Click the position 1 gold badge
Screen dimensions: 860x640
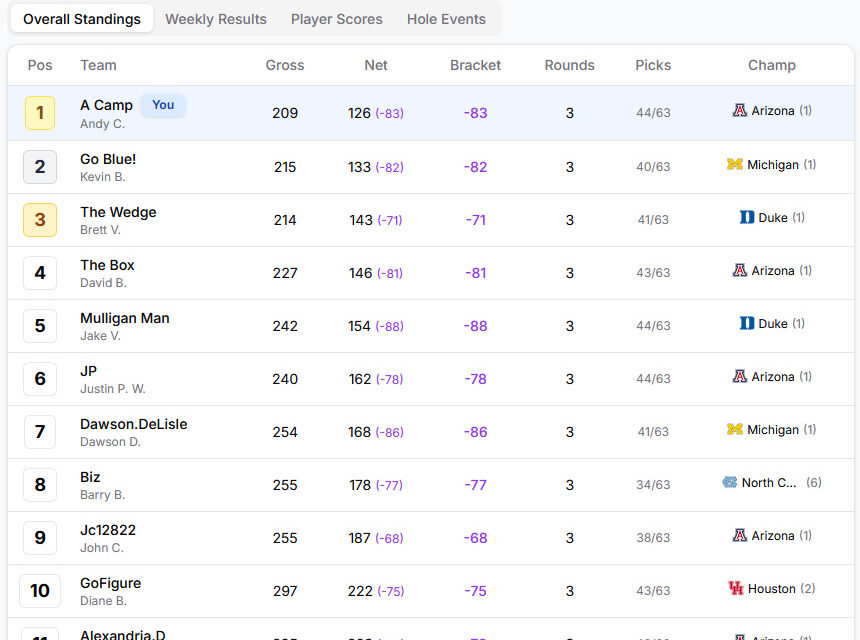40,113
